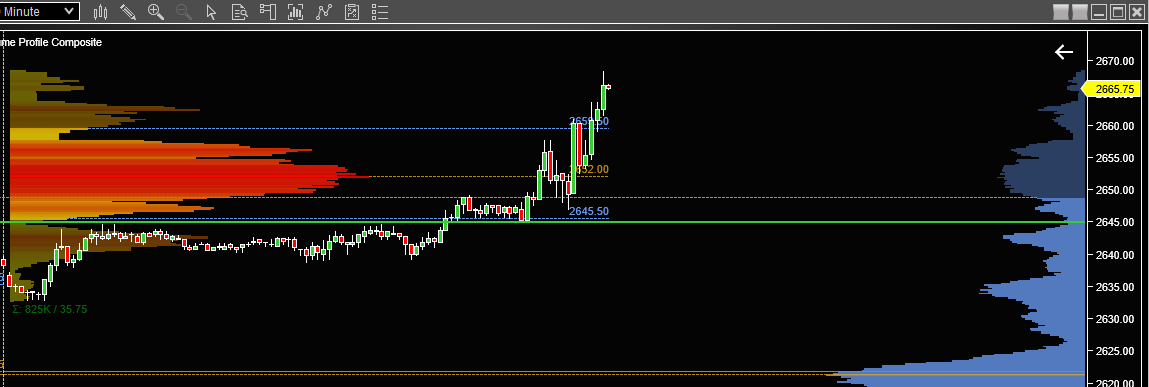Click the yellow 2665.75 current price marker
This screenshot has width=1149, height=387.
coord(1112,89)
